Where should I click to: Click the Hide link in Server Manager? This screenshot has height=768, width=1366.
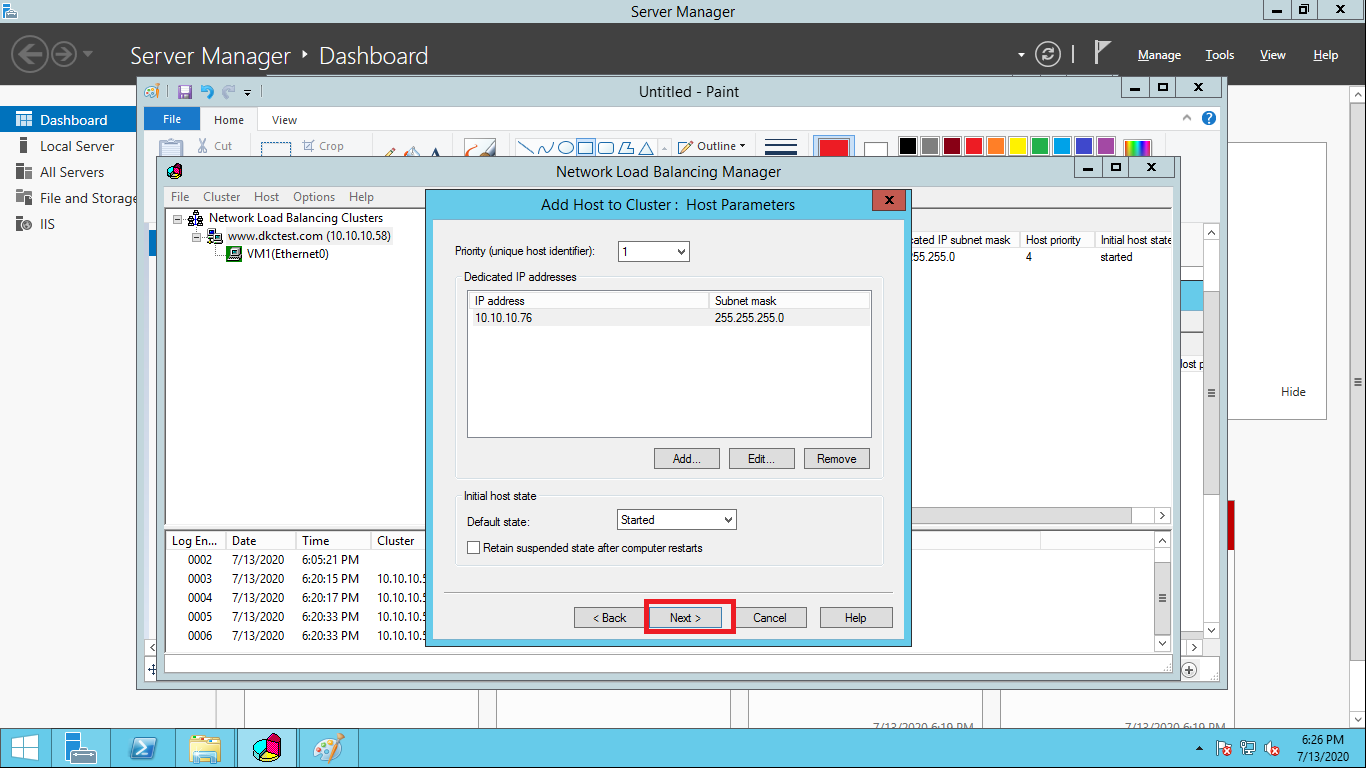pyautogui.click(x=1293, y=392)
